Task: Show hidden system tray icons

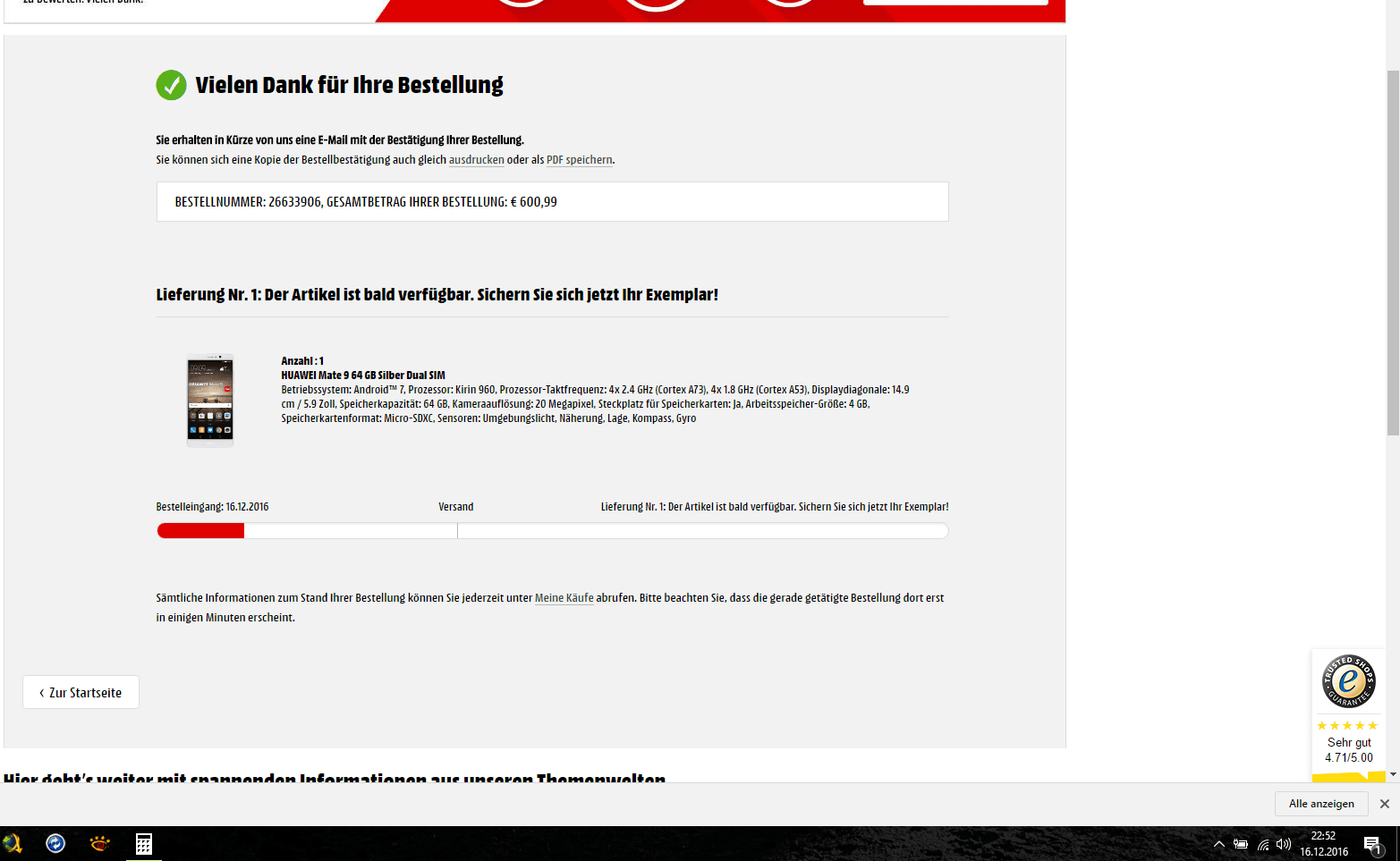Action: click(1218, 844)
